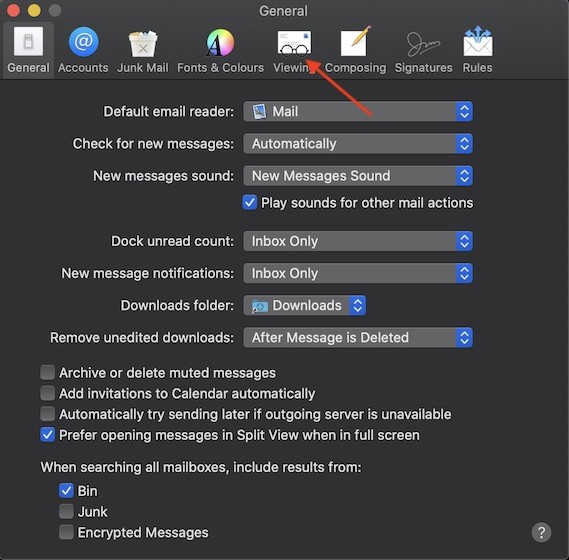Uncheck Bin in search results

pos(66,491)
